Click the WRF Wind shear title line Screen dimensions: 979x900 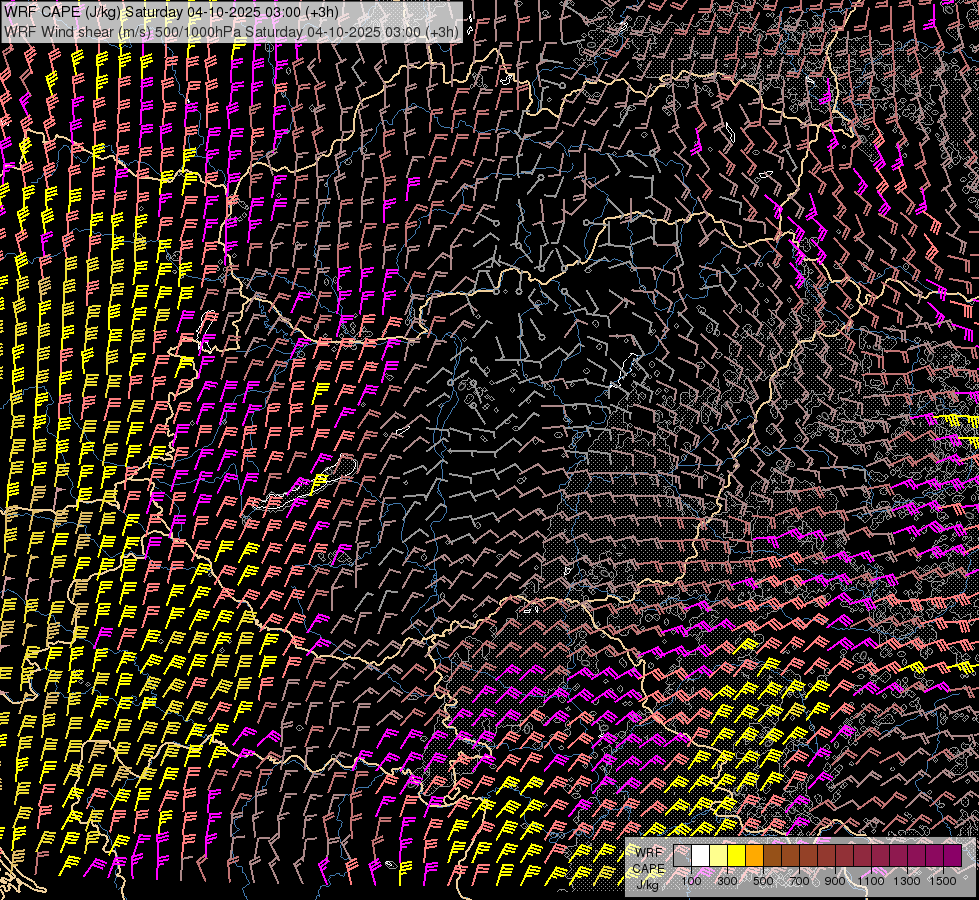231,31
